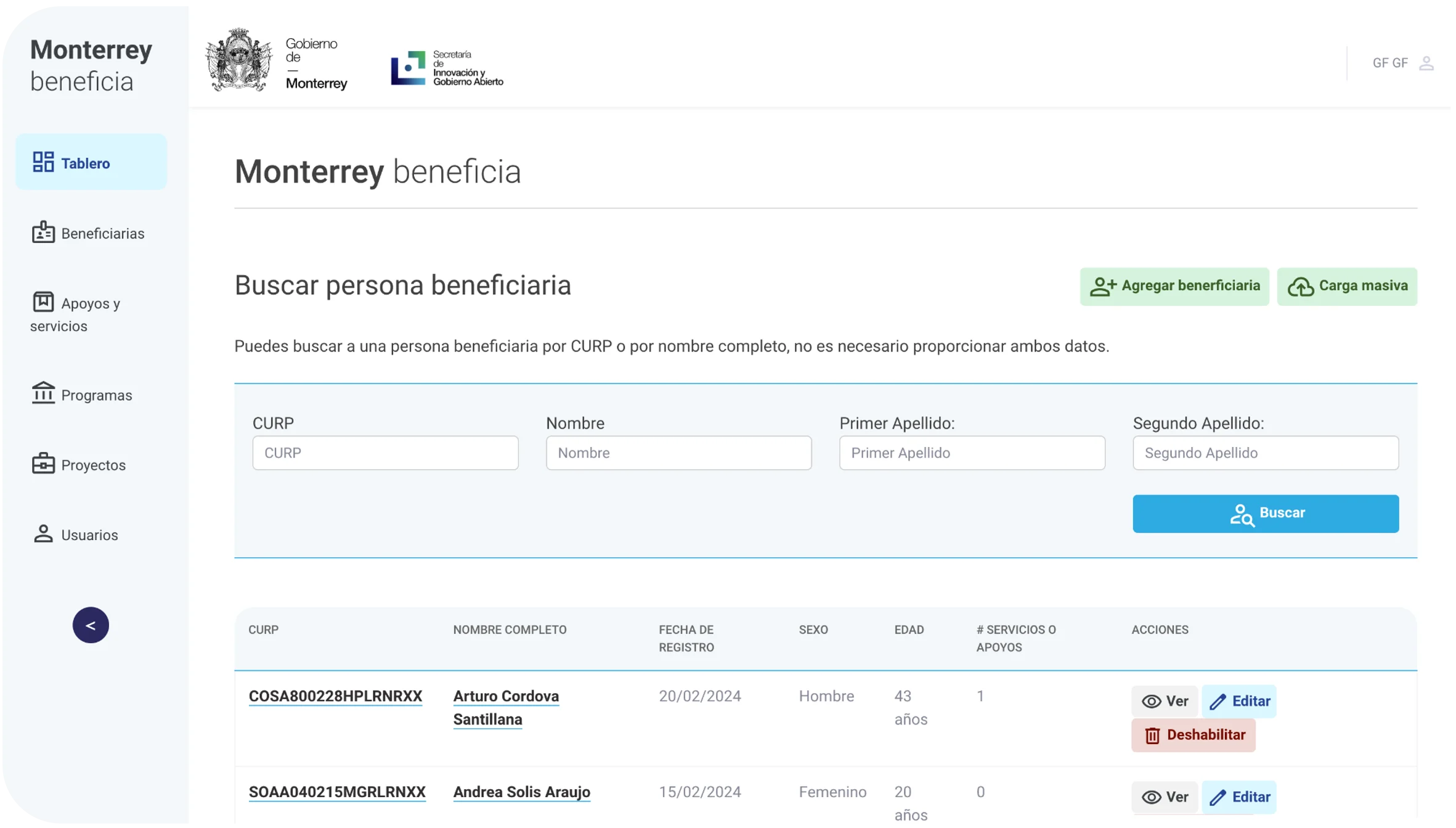Click the 43 años cell
Screen dimensions: 1456x828
tap(911, 708)
